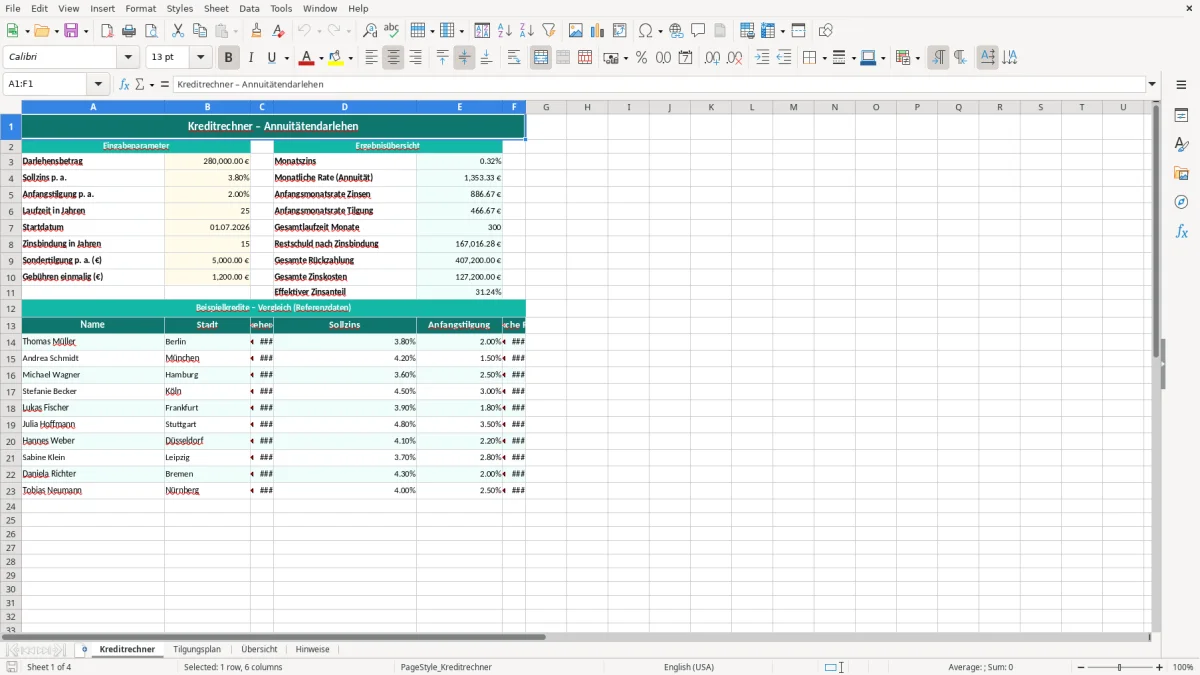Toggle Underline formatting
This screenshot has width=1200, height=675.
(x=272, y=58)
